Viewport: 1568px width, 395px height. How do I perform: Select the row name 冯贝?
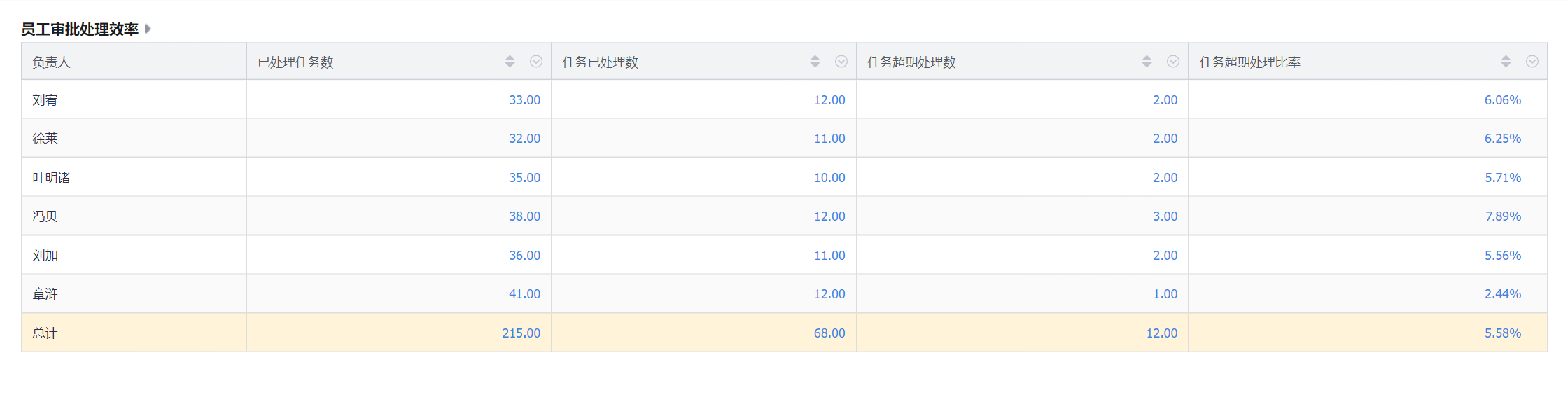coord(45,216)
